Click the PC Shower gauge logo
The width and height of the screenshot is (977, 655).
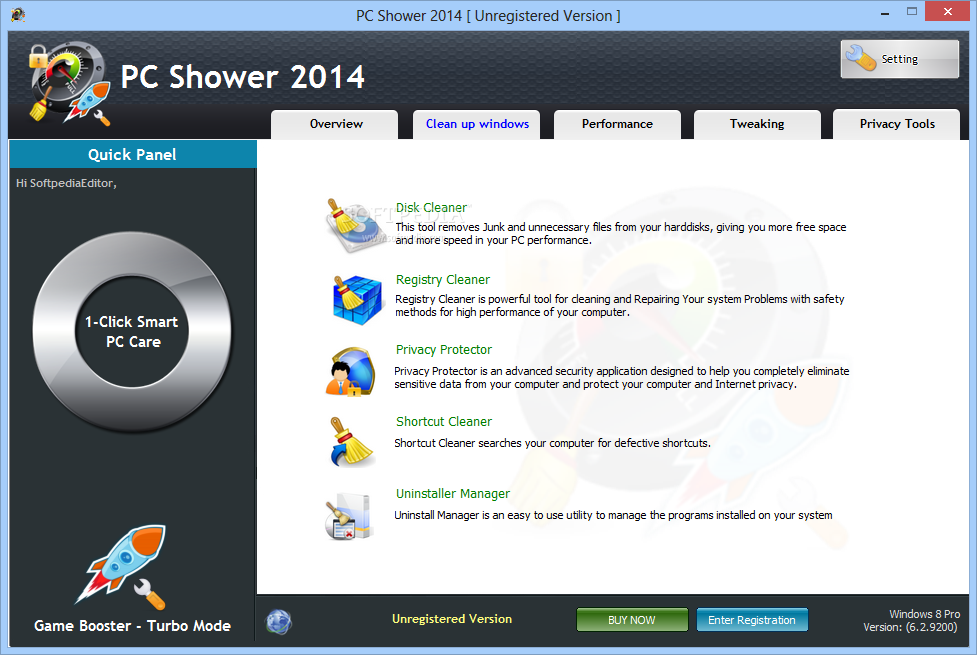(x=68, y=83)
